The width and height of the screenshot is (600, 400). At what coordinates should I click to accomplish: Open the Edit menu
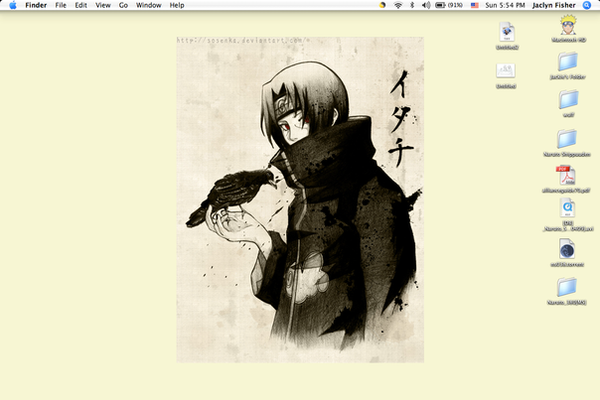tap(81, 5)
